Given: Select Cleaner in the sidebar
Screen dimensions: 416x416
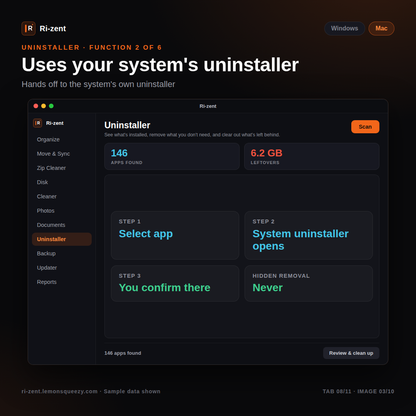Looking at the screenshot, I should point(47,197).
